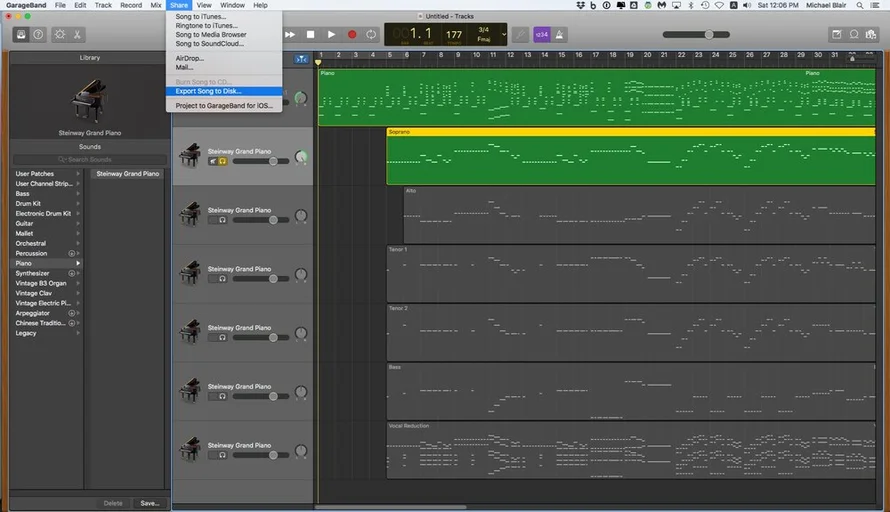Open Spotlight search in the macOS menu bar
Screen dimensions: 890x512
coord(860,5)
